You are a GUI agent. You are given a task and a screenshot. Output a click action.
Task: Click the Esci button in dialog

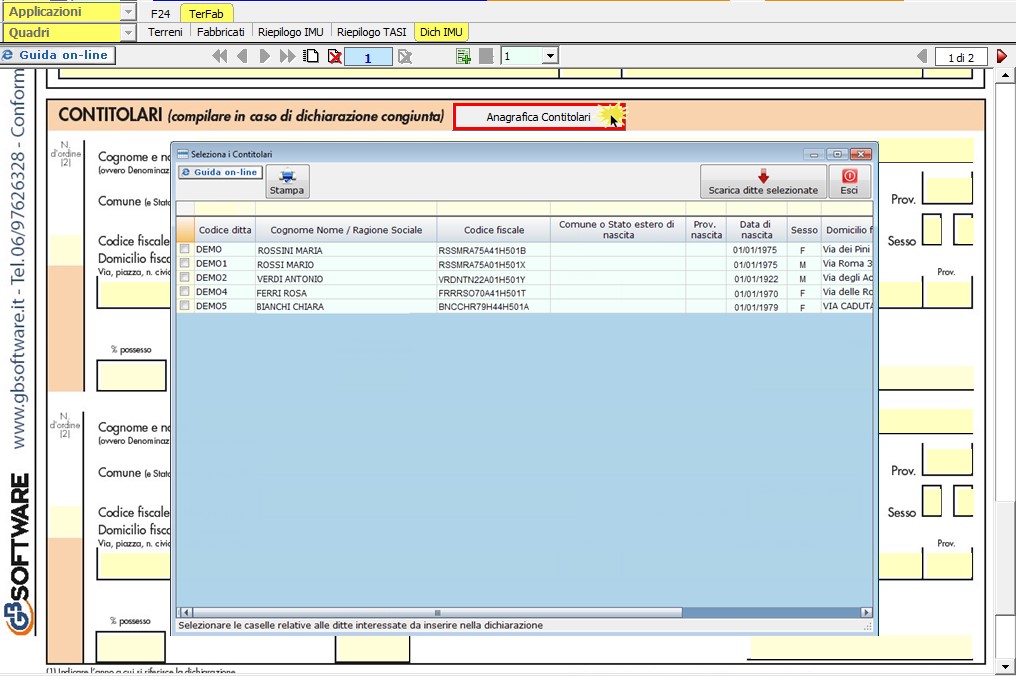(x=849, y=181)
